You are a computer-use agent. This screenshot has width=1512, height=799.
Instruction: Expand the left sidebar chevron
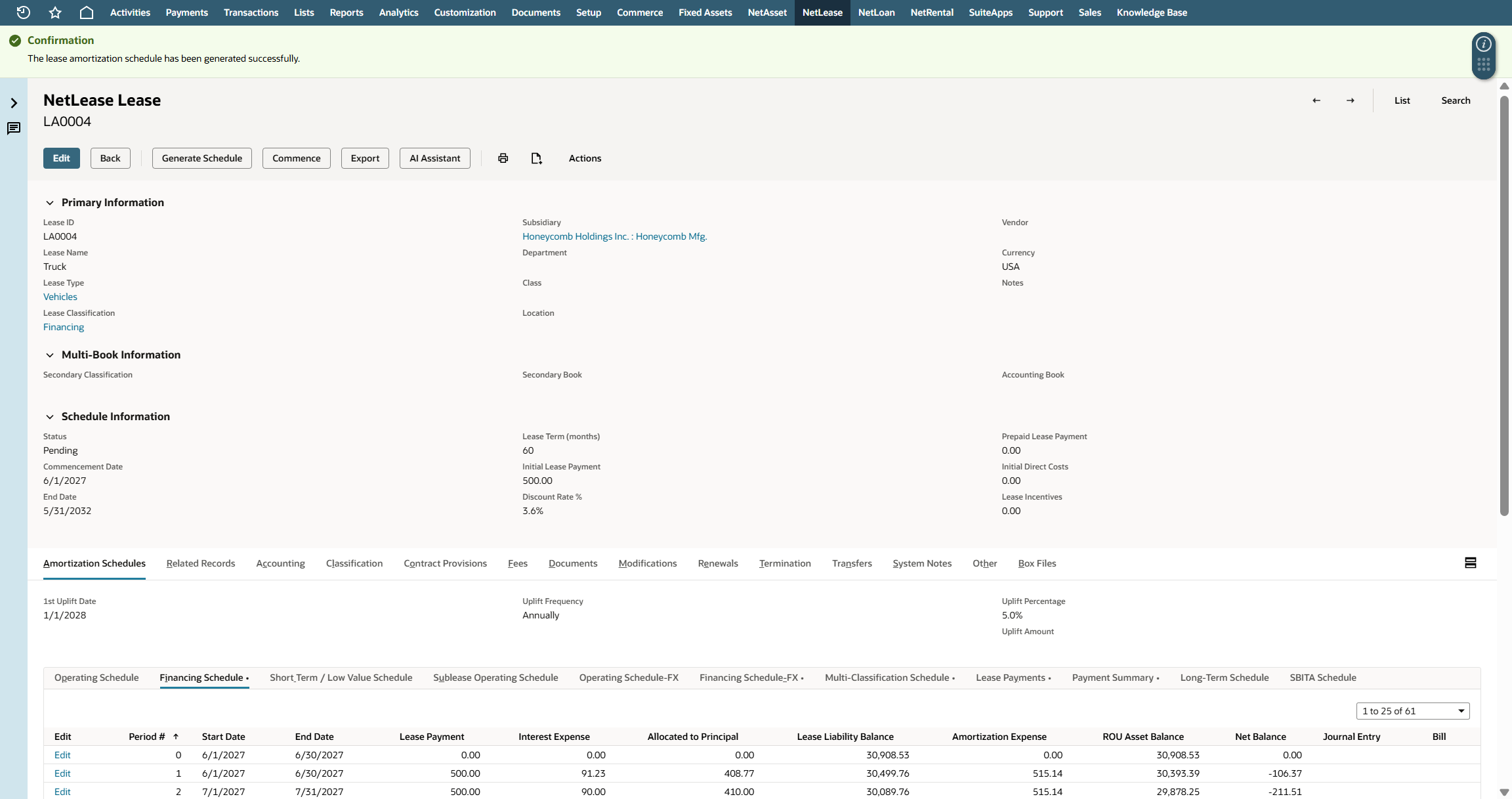tap(14, 103)
